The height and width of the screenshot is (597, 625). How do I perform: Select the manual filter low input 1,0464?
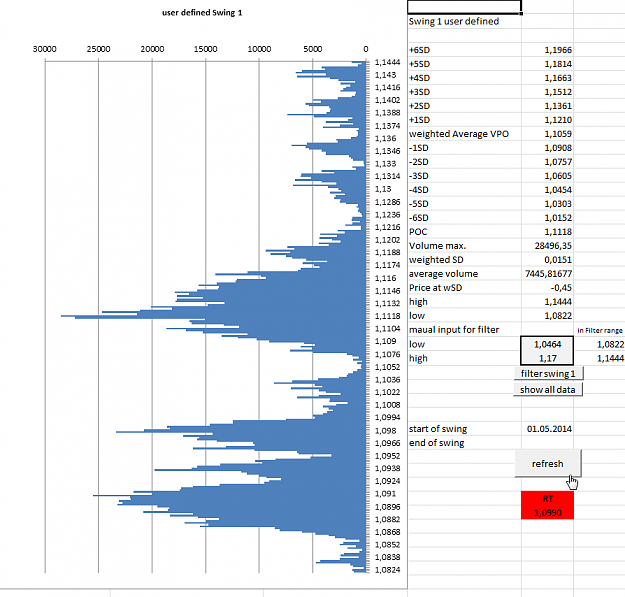(x=547, y=344)
